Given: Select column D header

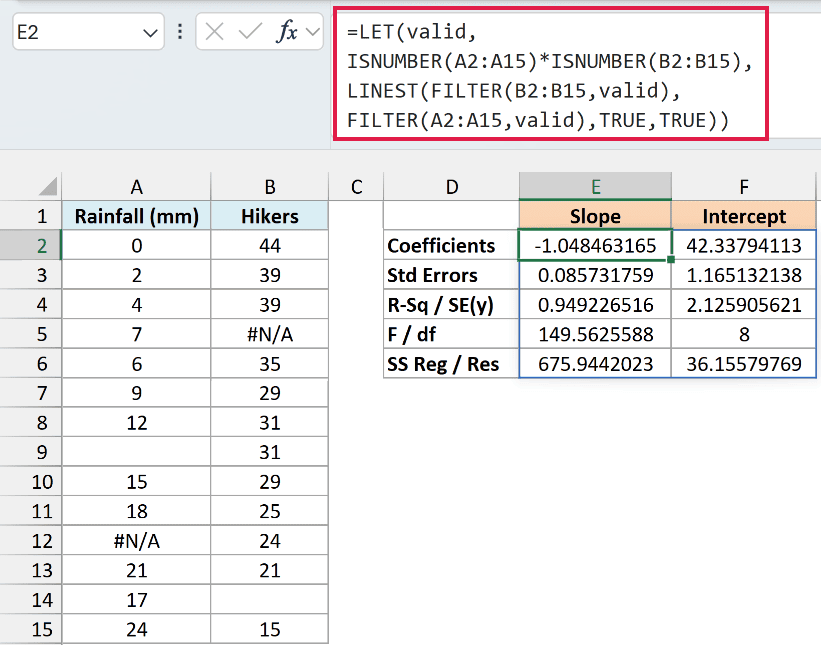Looking at the screenshot, I should [451, 187].
